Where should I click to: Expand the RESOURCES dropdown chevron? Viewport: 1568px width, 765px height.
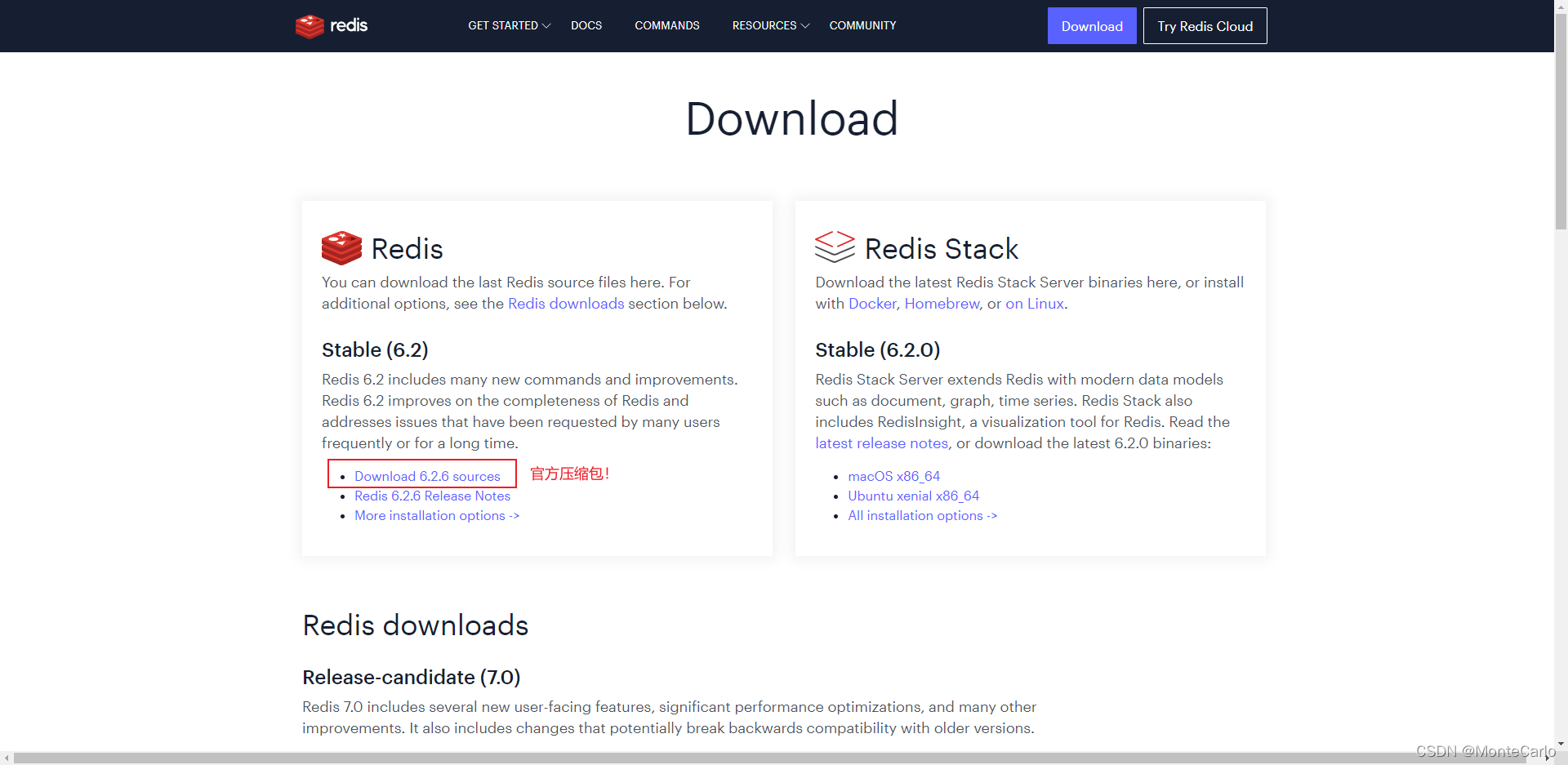click(805, 26)
